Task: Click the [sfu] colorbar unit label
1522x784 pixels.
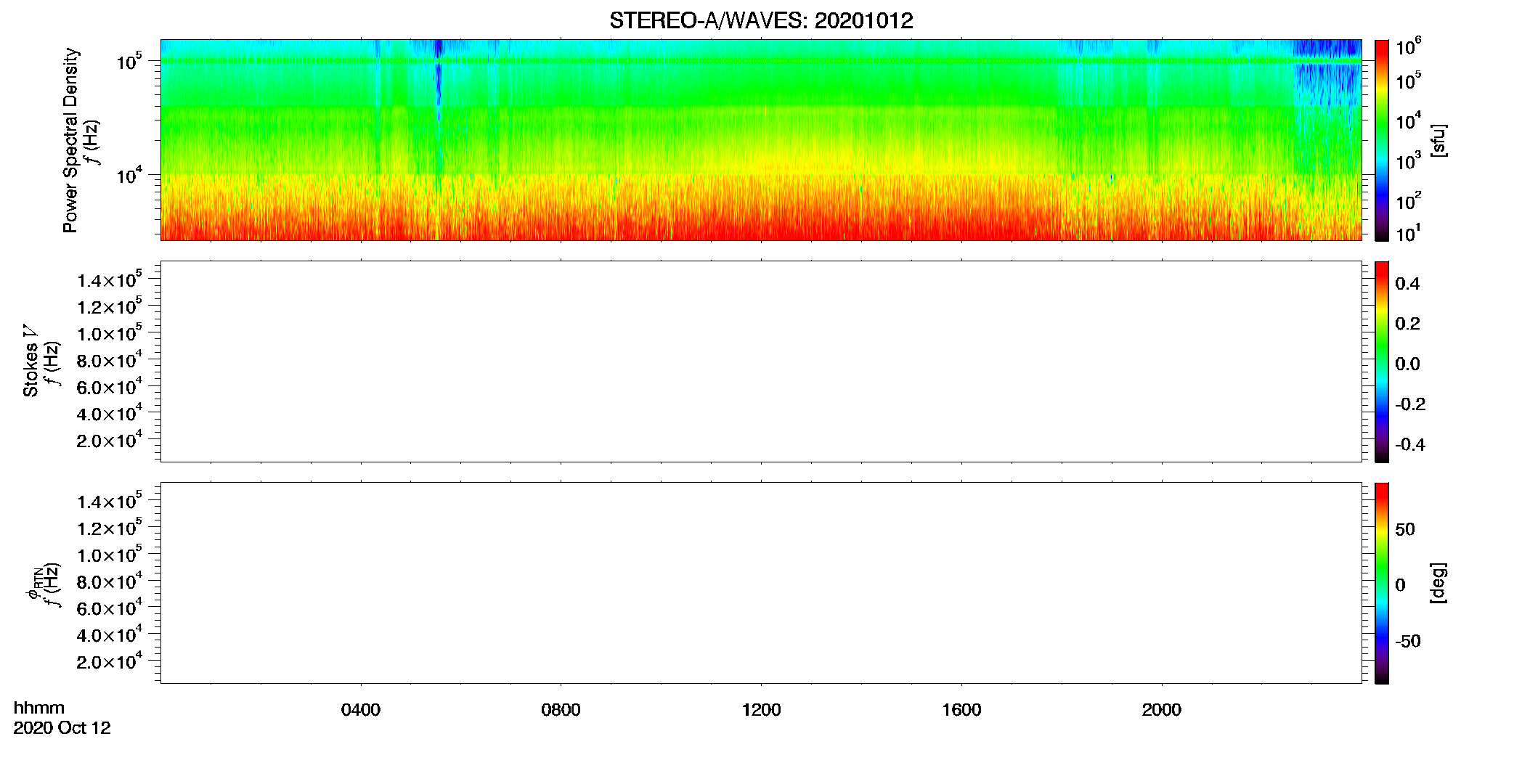Action: [x=1438, y=140]
